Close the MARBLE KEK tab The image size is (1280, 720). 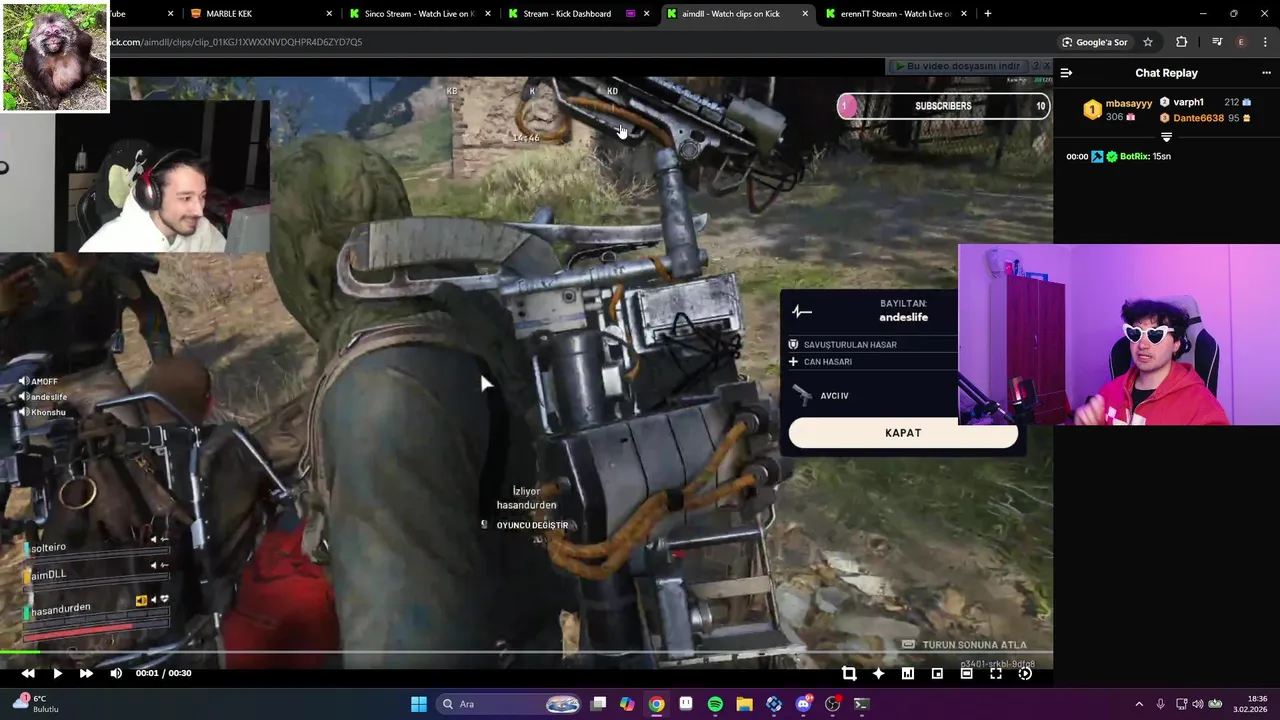coord(330,14)
